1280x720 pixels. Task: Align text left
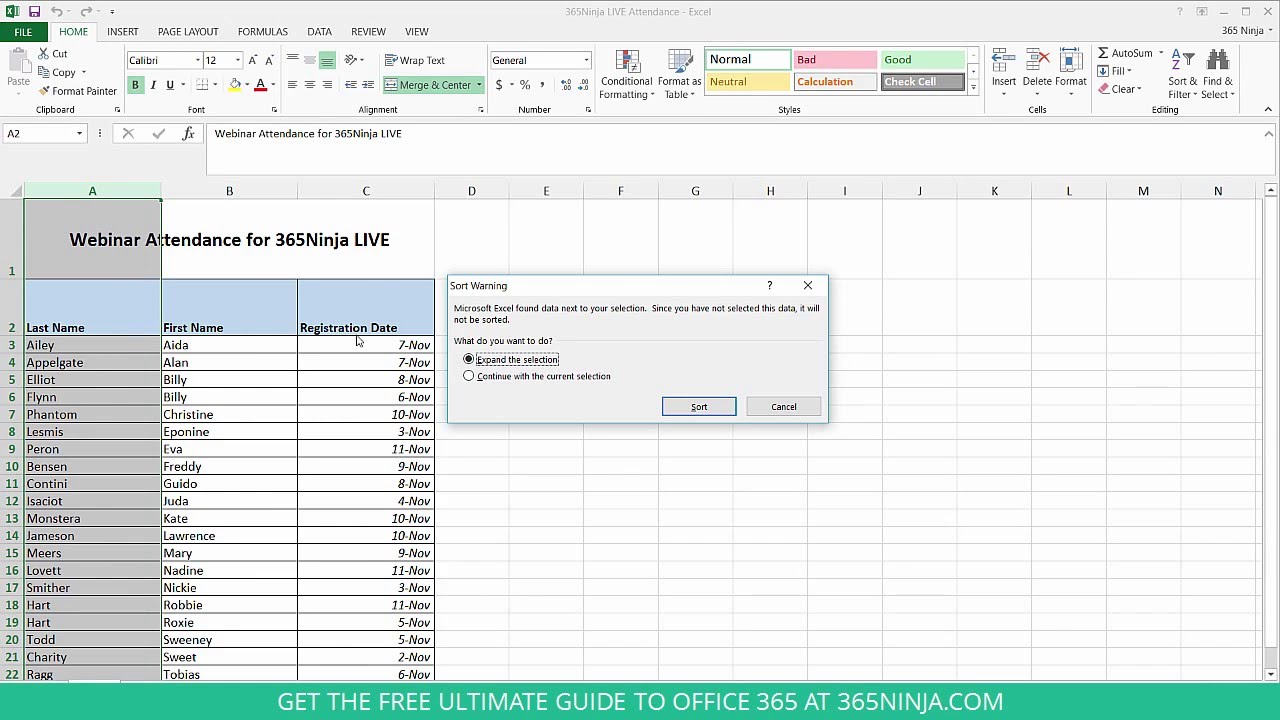point(292,85)
